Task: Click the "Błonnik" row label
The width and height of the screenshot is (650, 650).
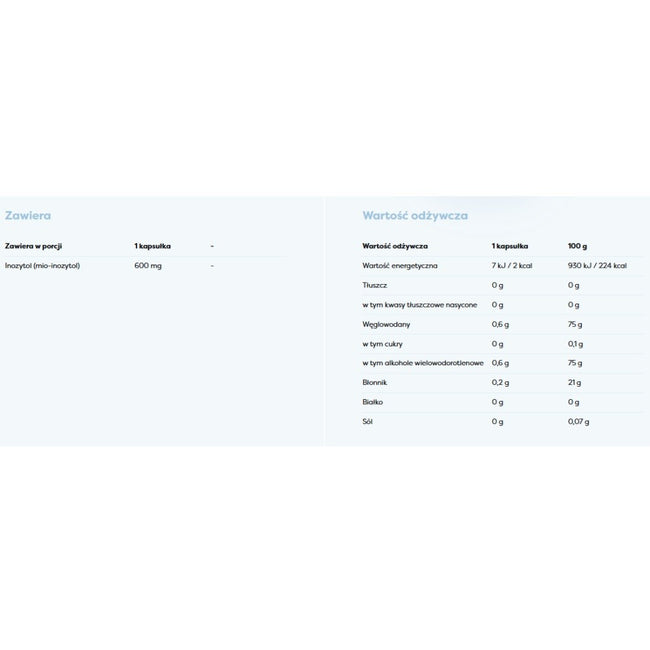Action: [374, 382]
